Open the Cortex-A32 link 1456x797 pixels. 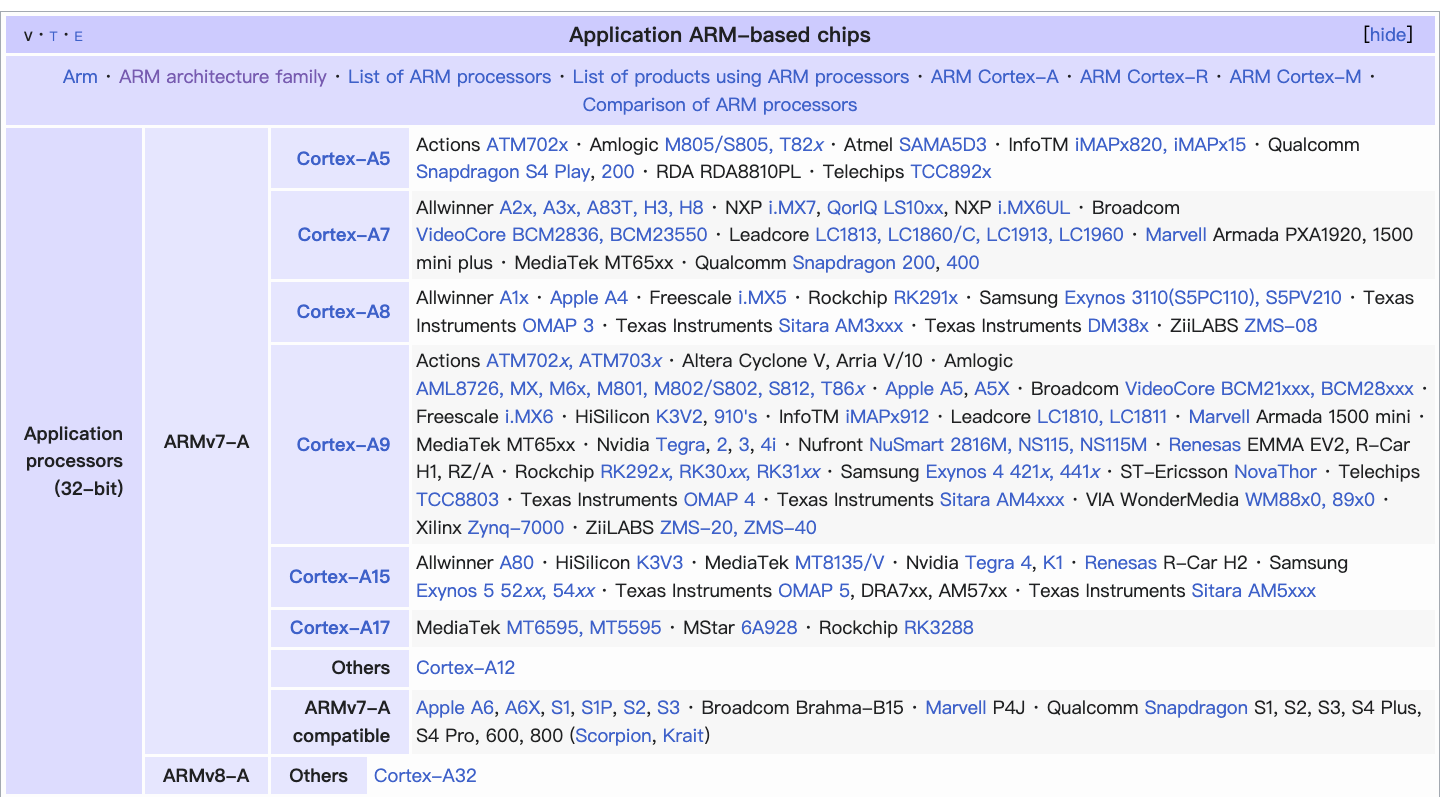coord(425,775)
